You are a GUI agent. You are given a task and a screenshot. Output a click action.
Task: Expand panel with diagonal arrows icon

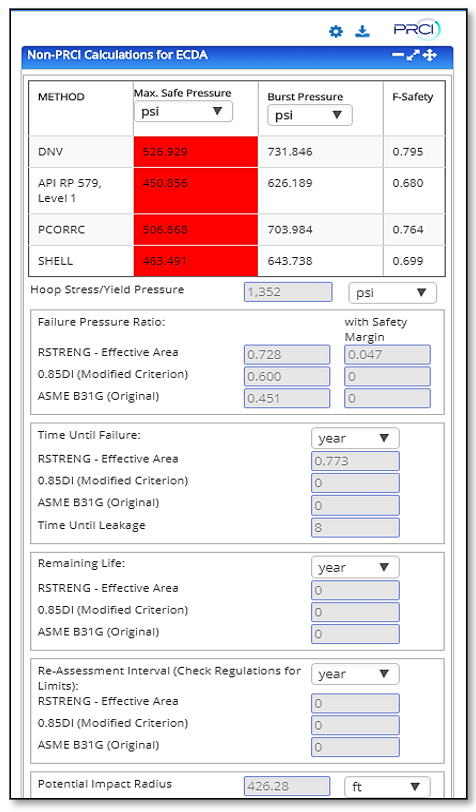pyautogui.click(x=413, y=55)
